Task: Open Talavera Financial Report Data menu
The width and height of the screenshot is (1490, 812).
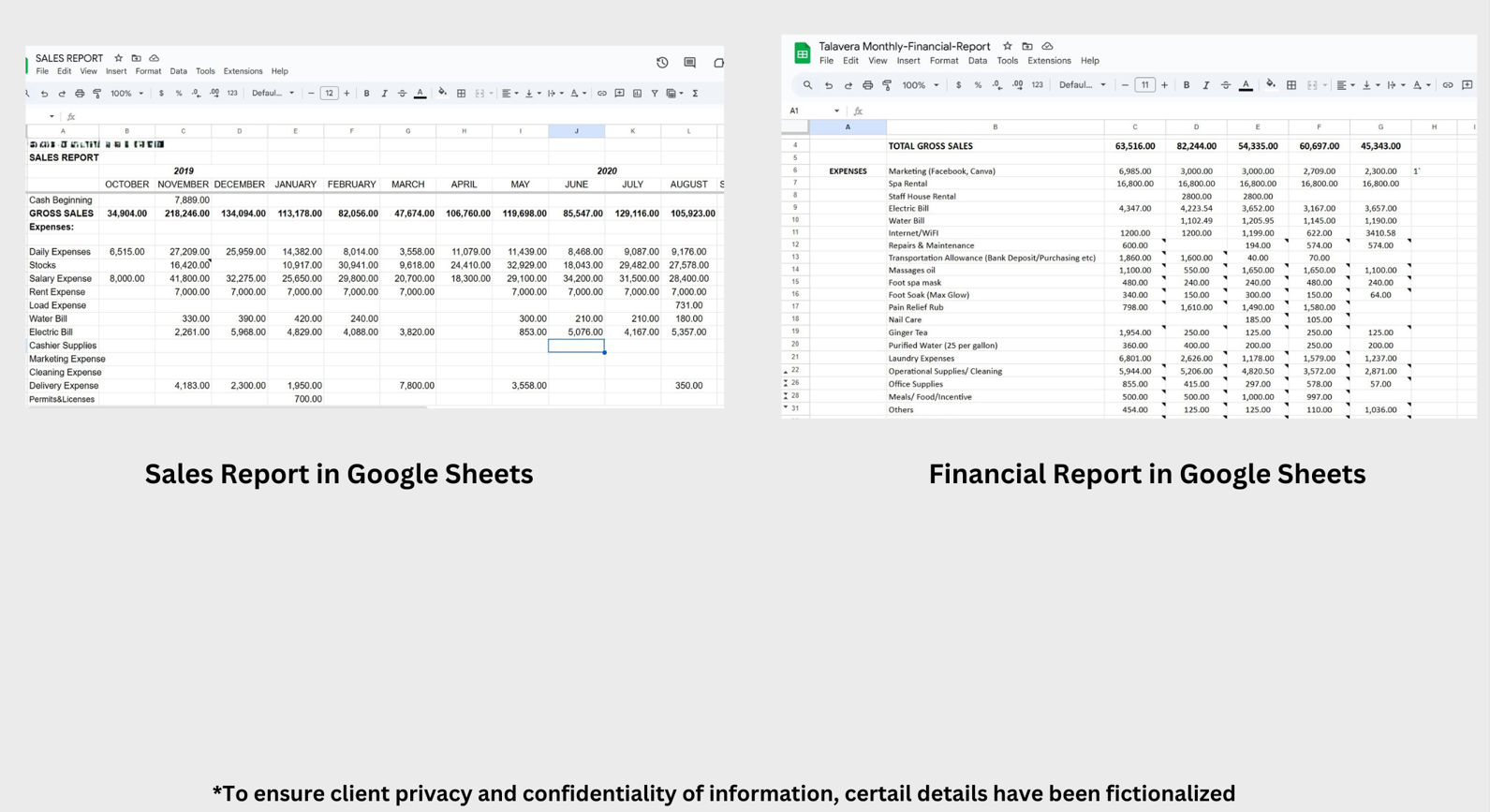Action: (x=978, y=61)
